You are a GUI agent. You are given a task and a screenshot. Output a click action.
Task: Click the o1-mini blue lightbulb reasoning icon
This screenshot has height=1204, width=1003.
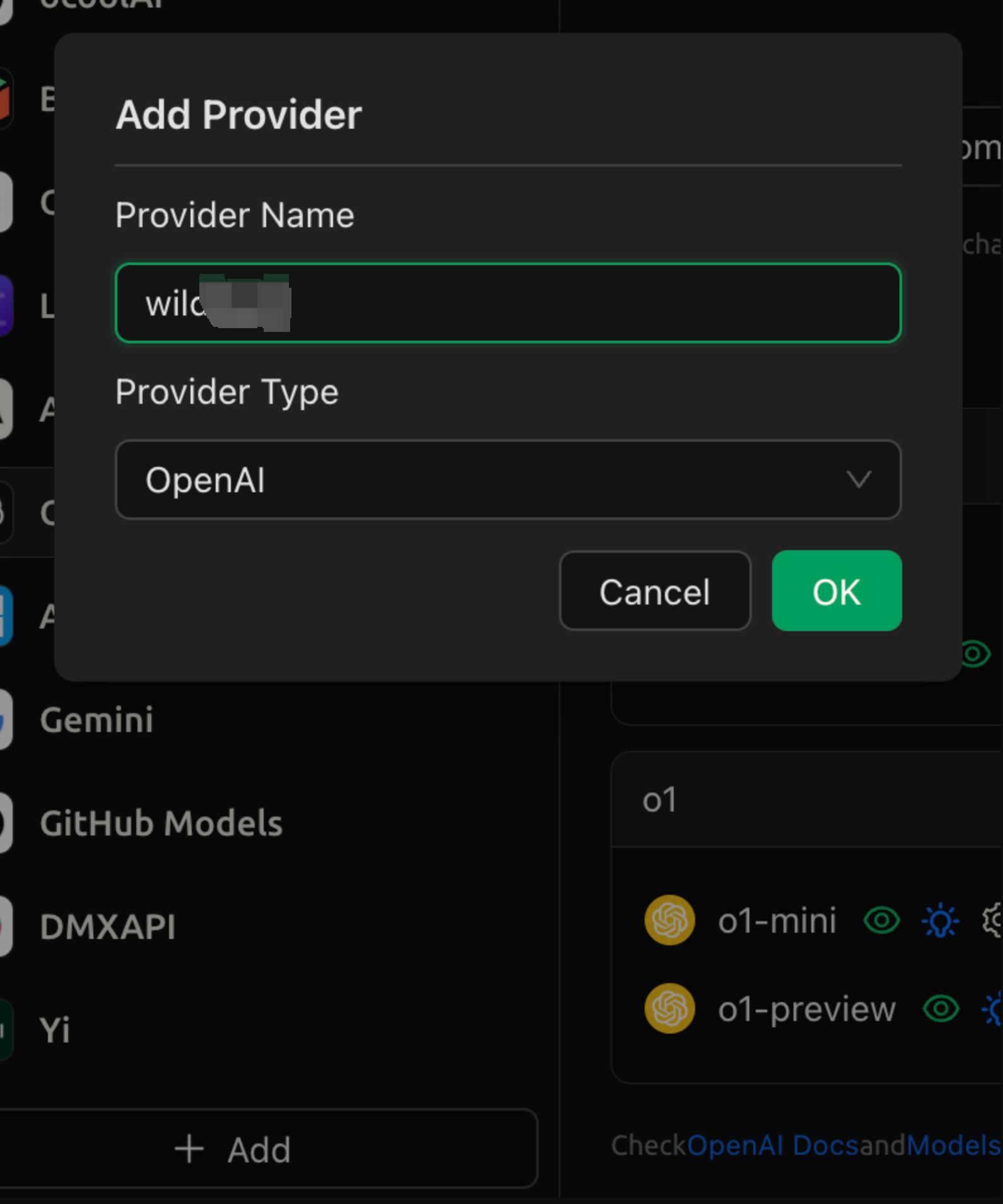940,921
